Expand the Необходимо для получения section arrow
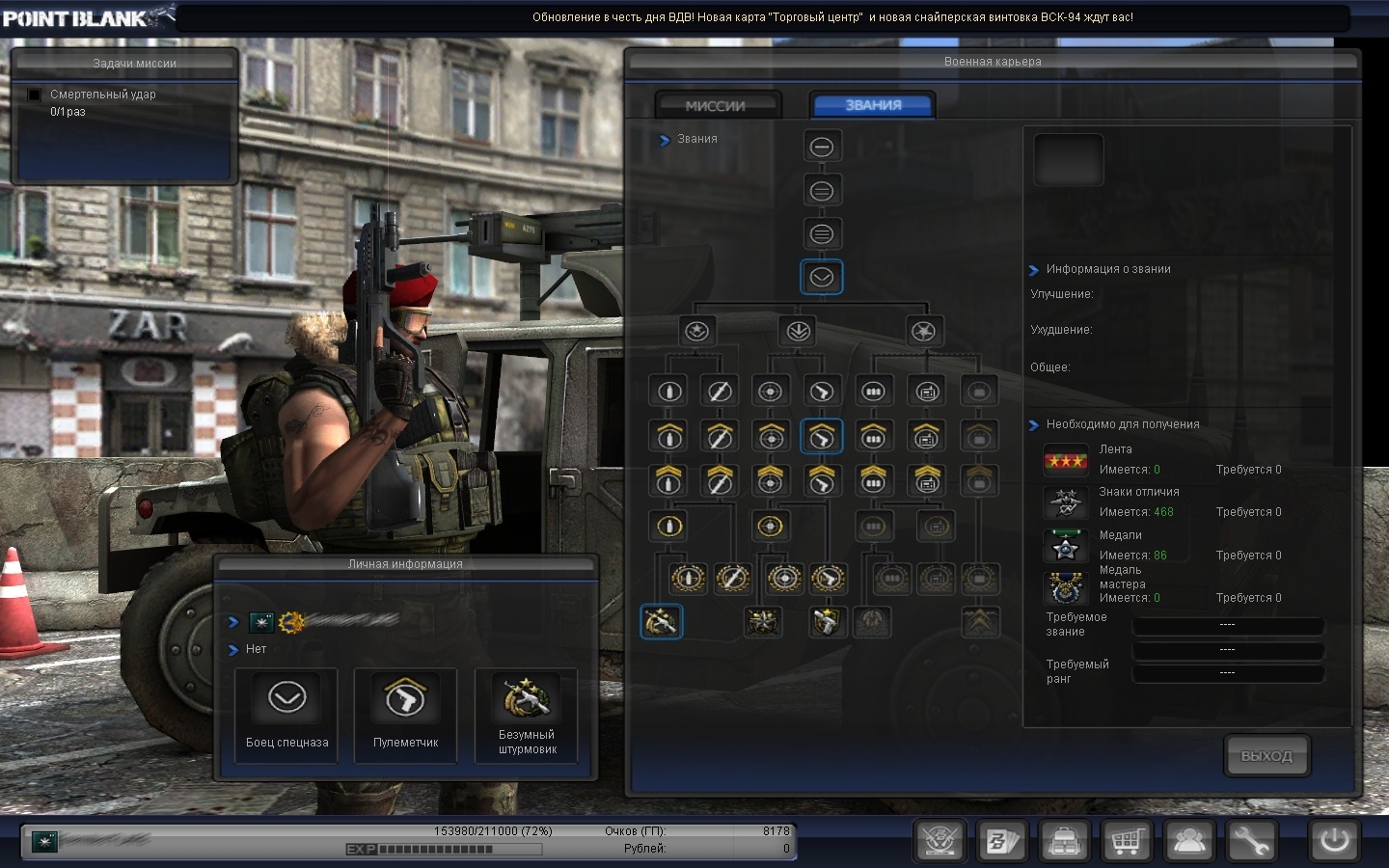The width and height of the screenshot is (1389, 868). pos(1034,425)
